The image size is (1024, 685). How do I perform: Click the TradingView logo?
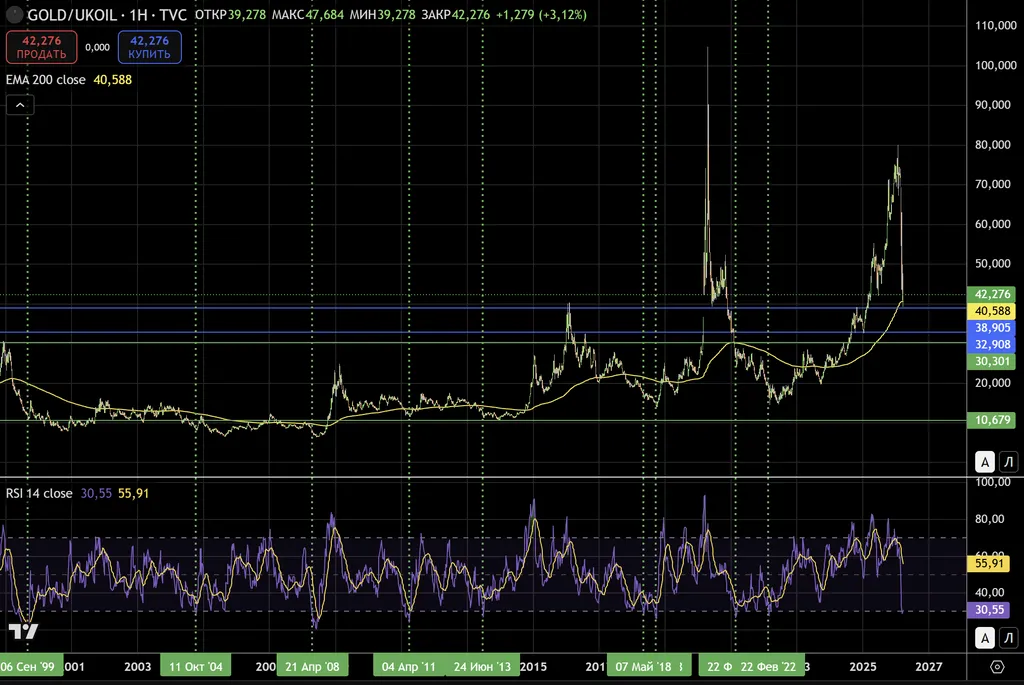(x=23, y=631)
